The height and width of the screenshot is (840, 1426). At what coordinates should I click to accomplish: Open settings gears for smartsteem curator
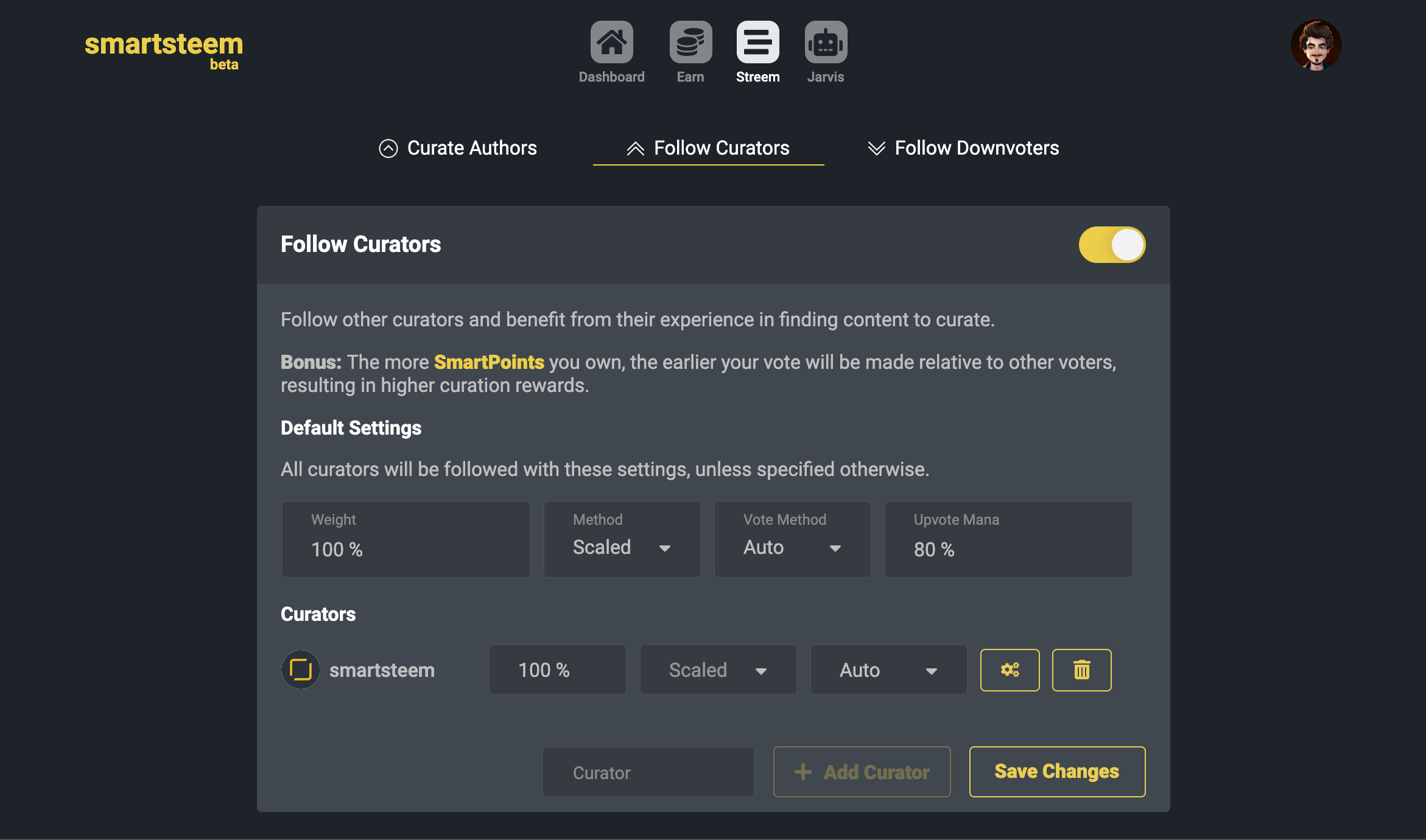pyautogui.click(x=1010, y=670)
